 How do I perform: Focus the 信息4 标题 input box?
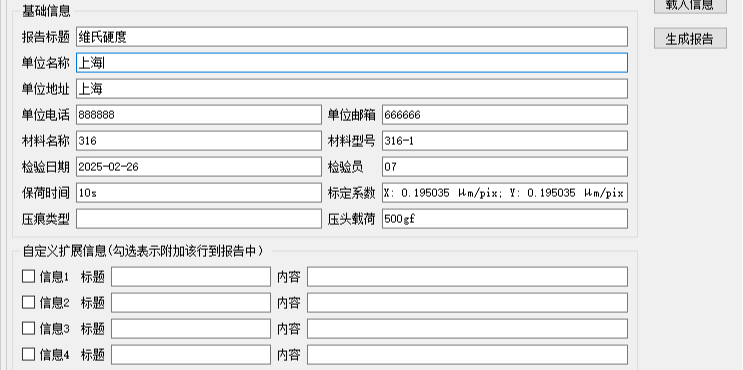coord(191,355)
